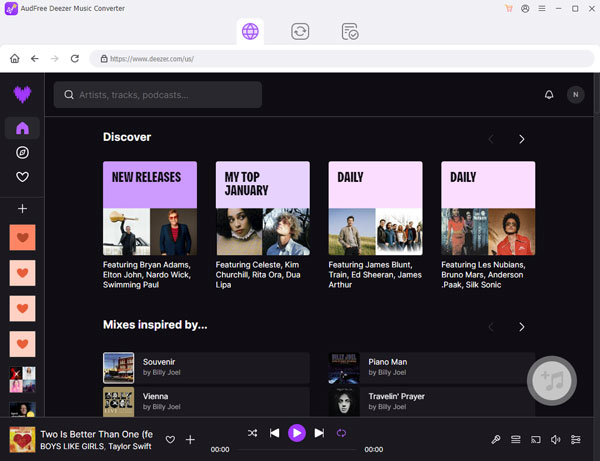
Task: Open the orange heart playlist in sidebar
Action: [22, 238]
